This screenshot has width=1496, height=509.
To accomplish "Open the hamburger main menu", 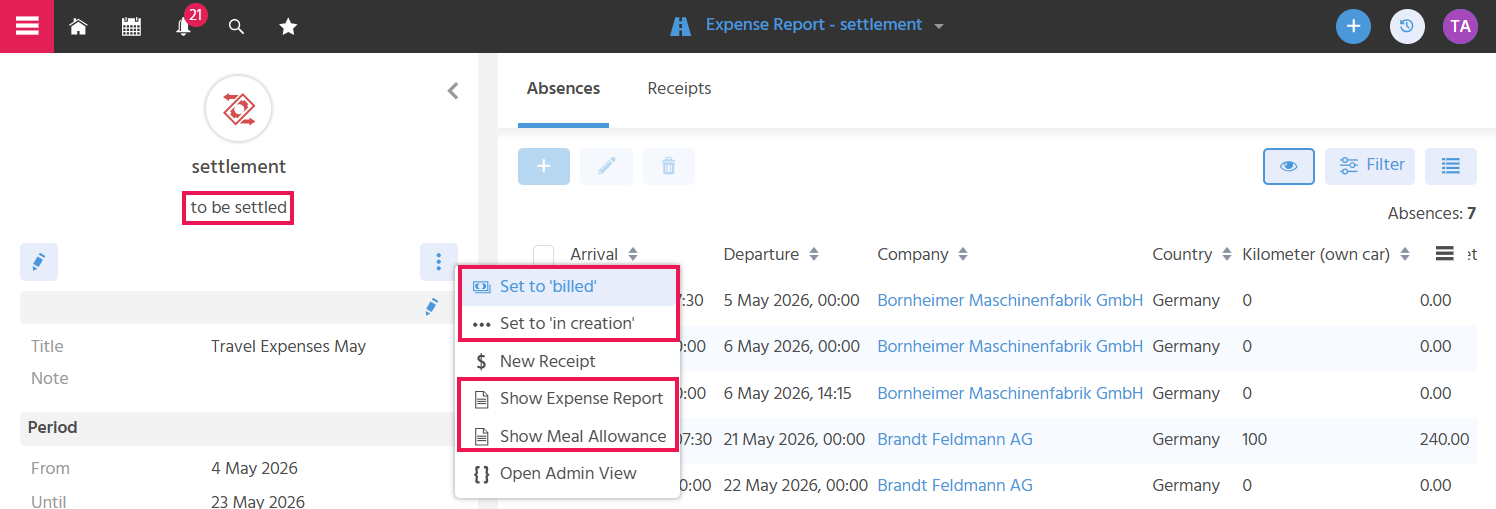I will pyautogui.click(x=27, y=26).
